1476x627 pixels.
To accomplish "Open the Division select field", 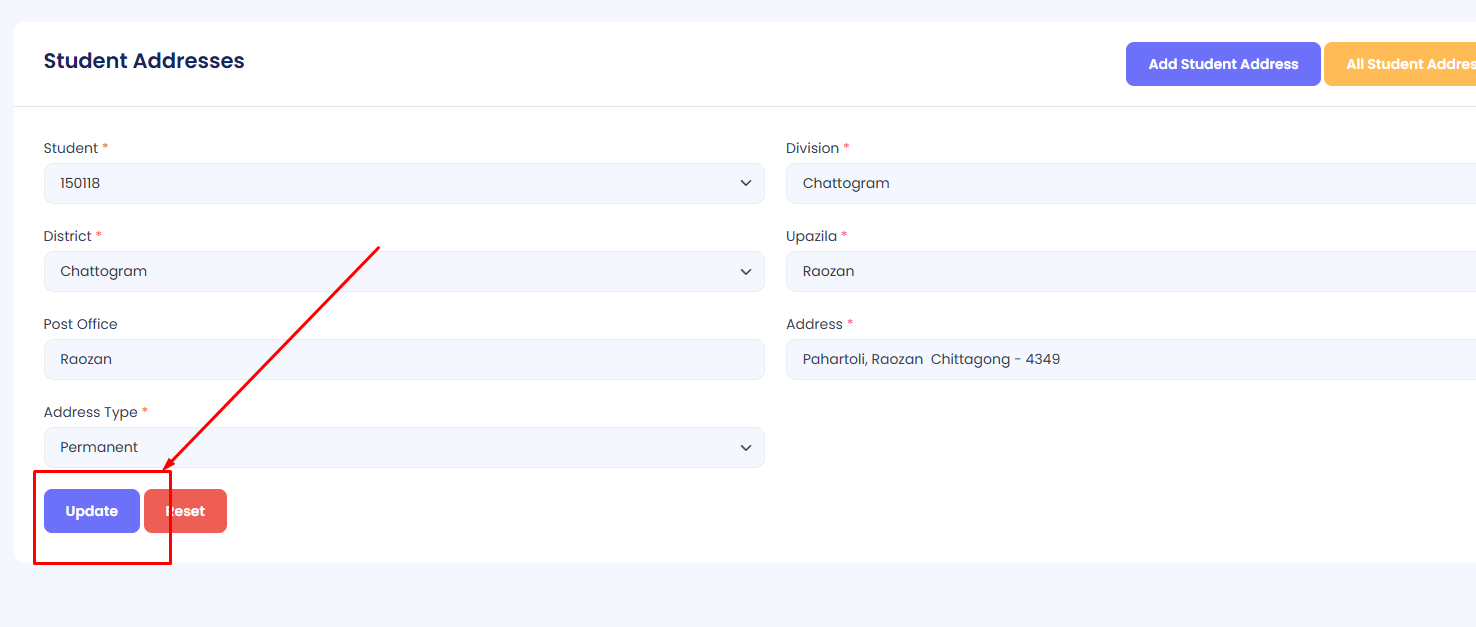I will 1130,184.
